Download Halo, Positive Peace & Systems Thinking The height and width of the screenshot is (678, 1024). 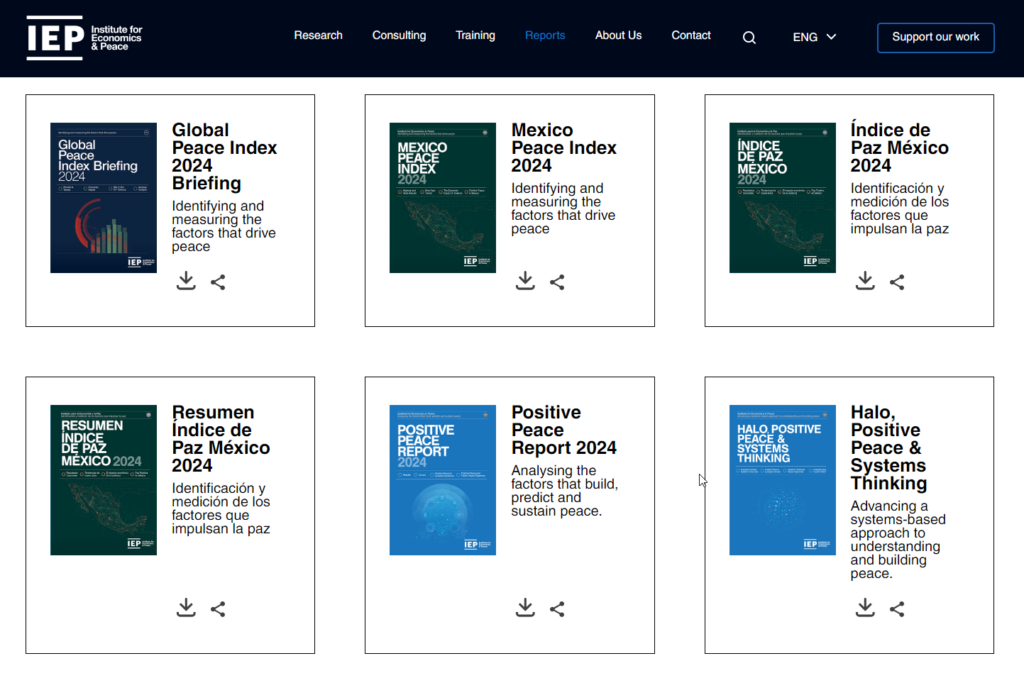(x=865, y=607)
